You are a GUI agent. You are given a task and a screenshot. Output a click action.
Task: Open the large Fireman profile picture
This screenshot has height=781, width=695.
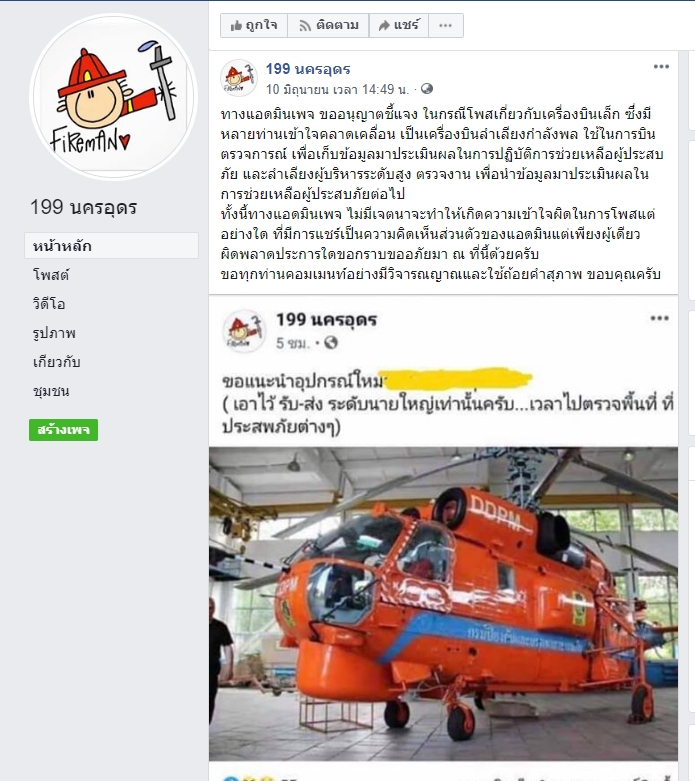point(114,97)
